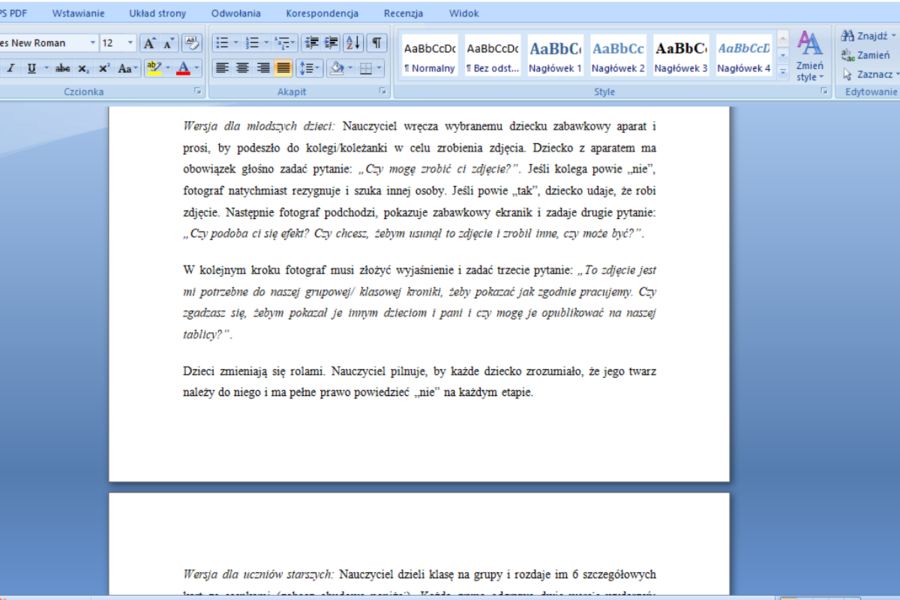Apply the Nagłówek 2 style

[x=618, y=56]
